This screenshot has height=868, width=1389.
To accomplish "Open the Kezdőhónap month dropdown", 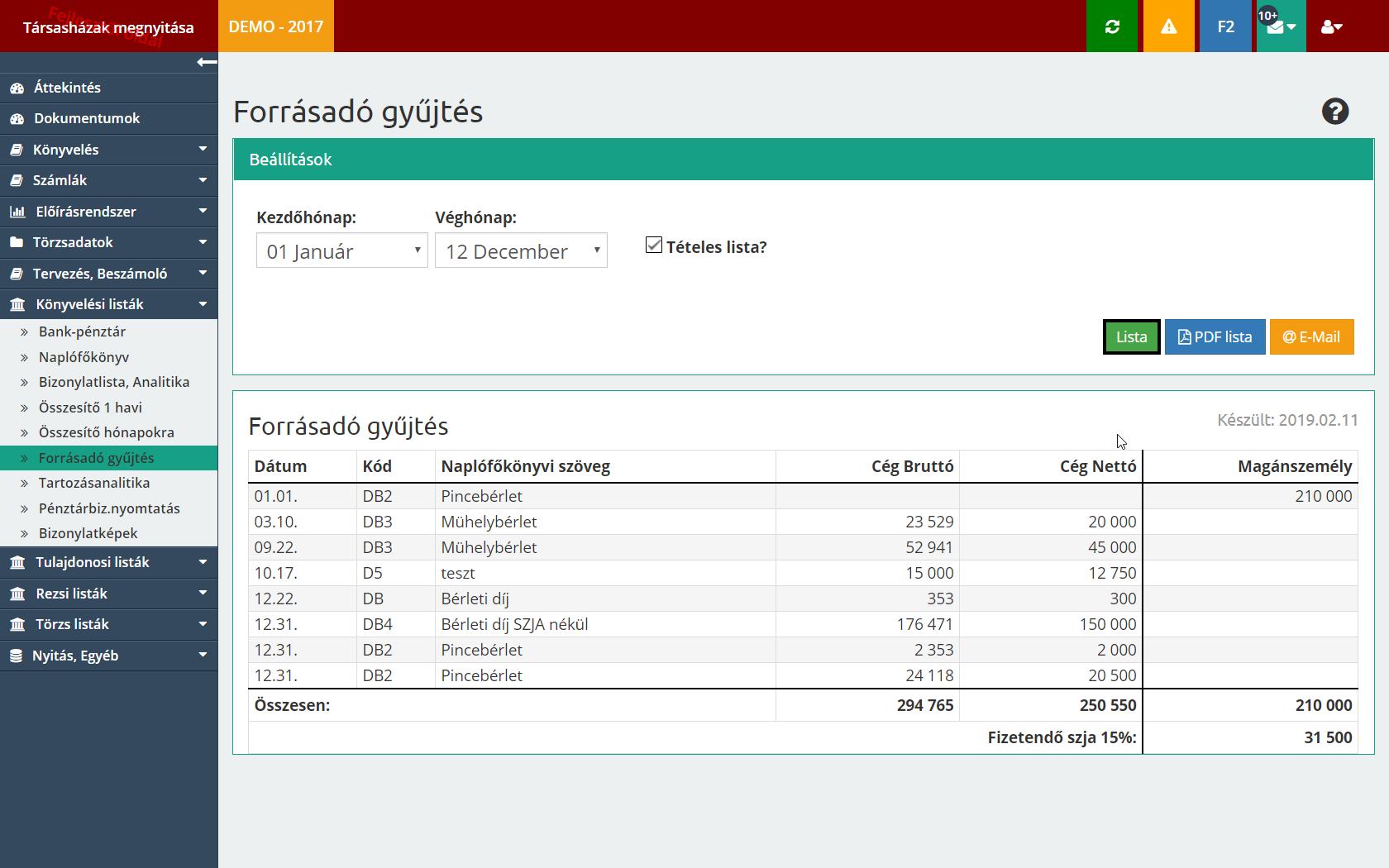I will 341,250.
